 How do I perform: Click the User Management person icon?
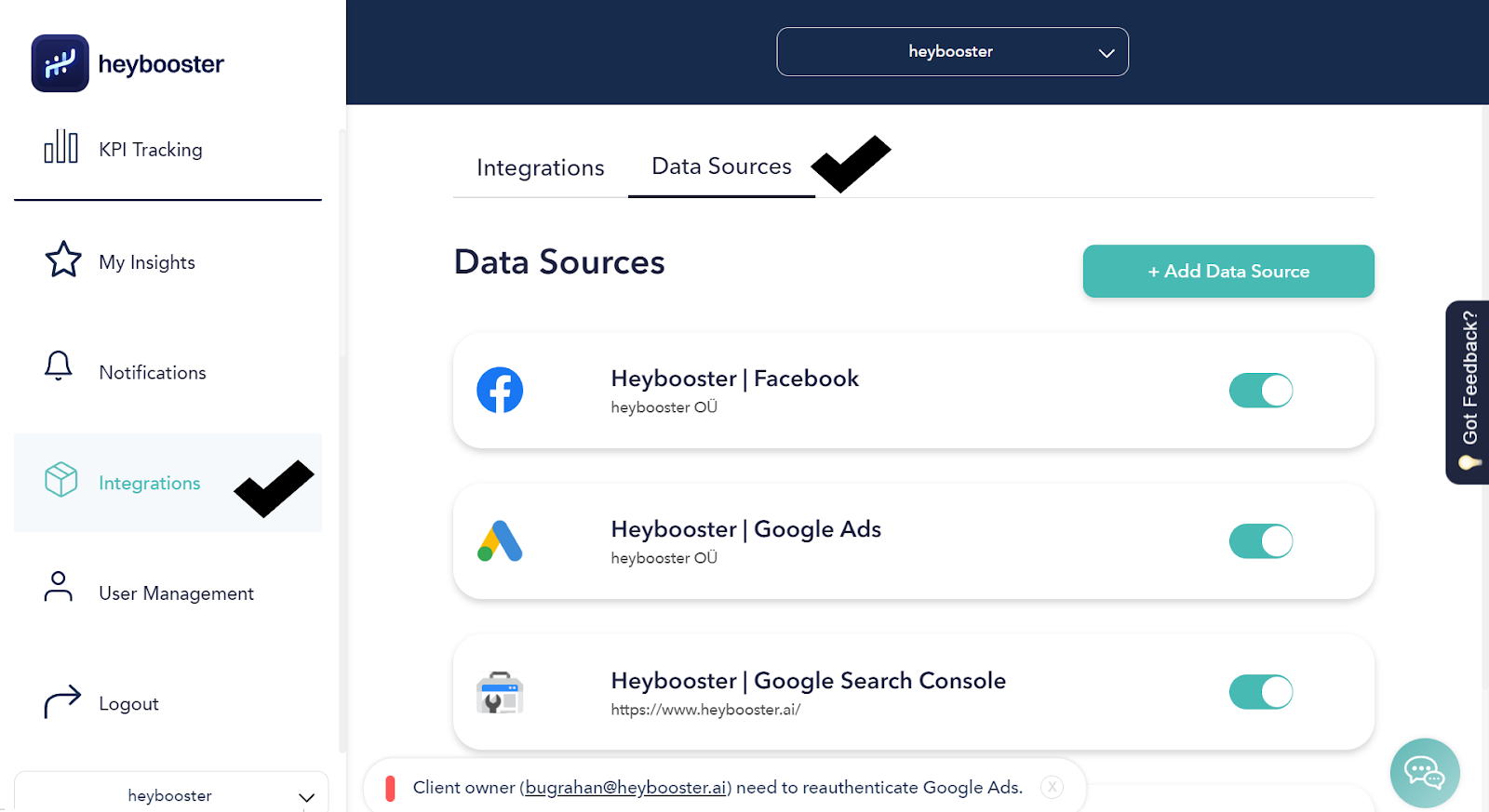[59, 587]
